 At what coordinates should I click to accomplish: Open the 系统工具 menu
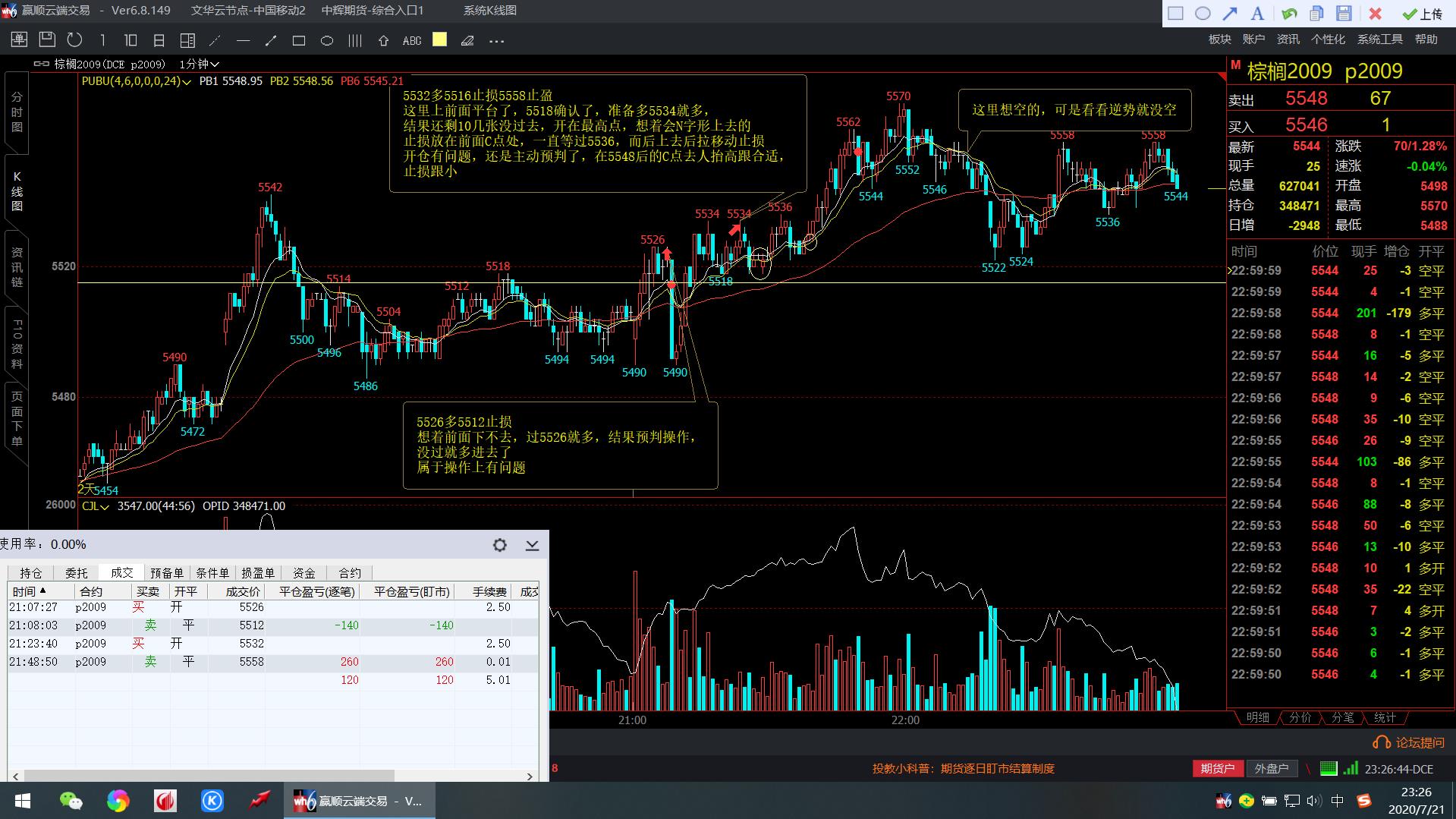[1380, 39]
